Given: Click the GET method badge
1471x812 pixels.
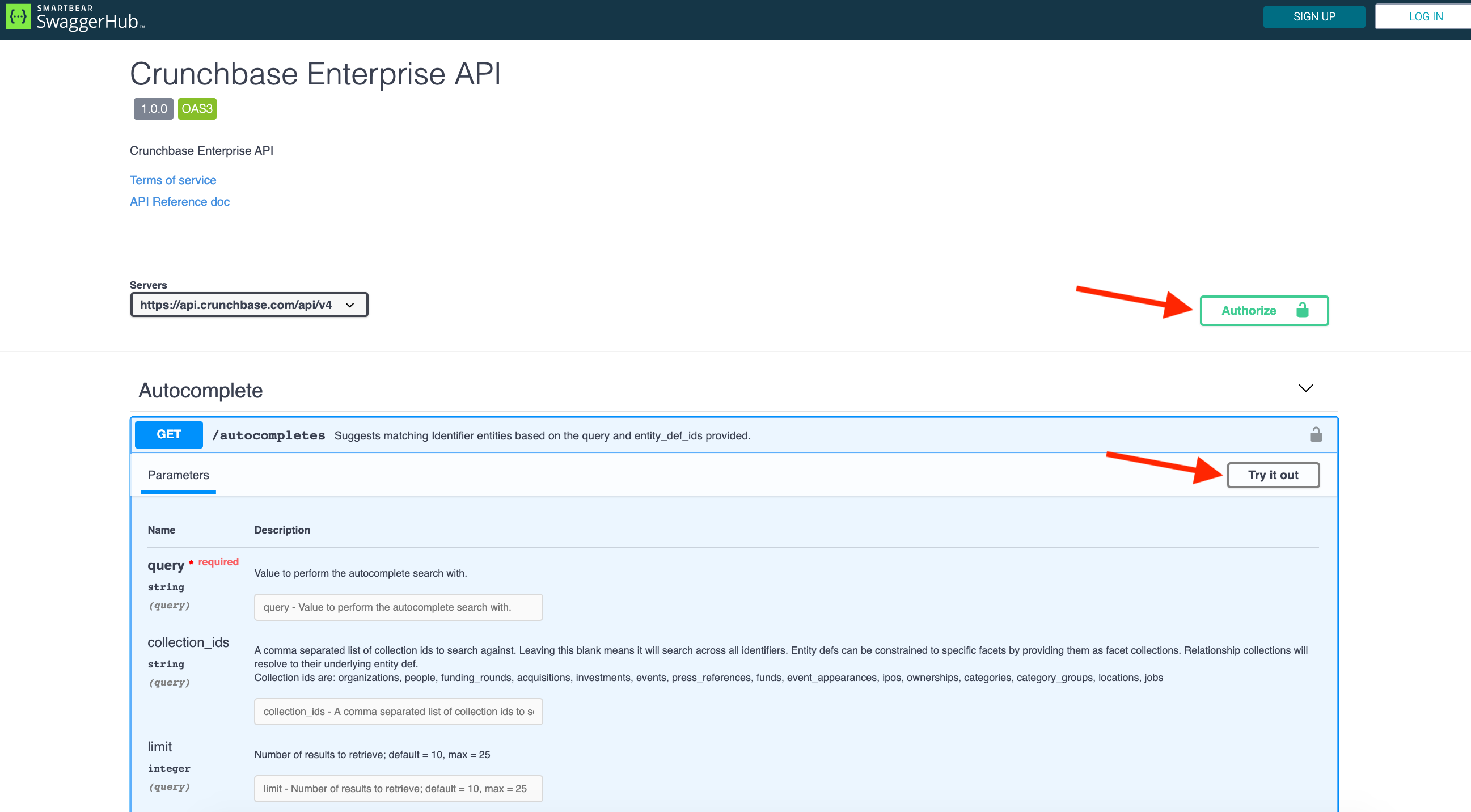Looking at the screenshot, I should 168,434.
